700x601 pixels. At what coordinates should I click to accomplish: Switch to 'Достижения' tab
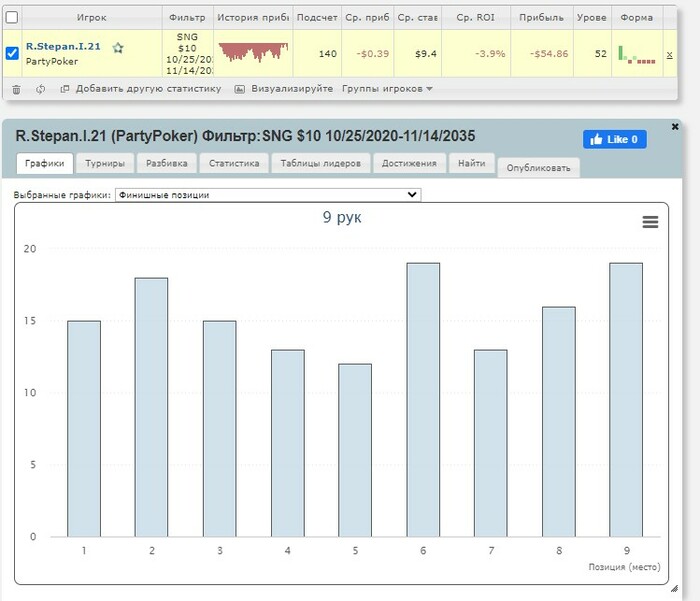pyautogui.click(x=409, y=163)
